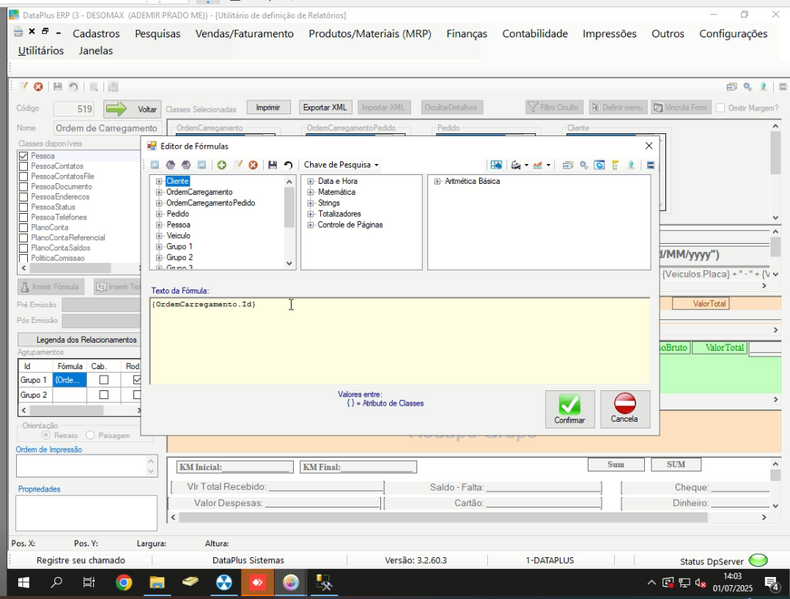The width and height of the screenshot is (790, 599).
Task: Expand the Matemática function group
Action: point(310,192)
